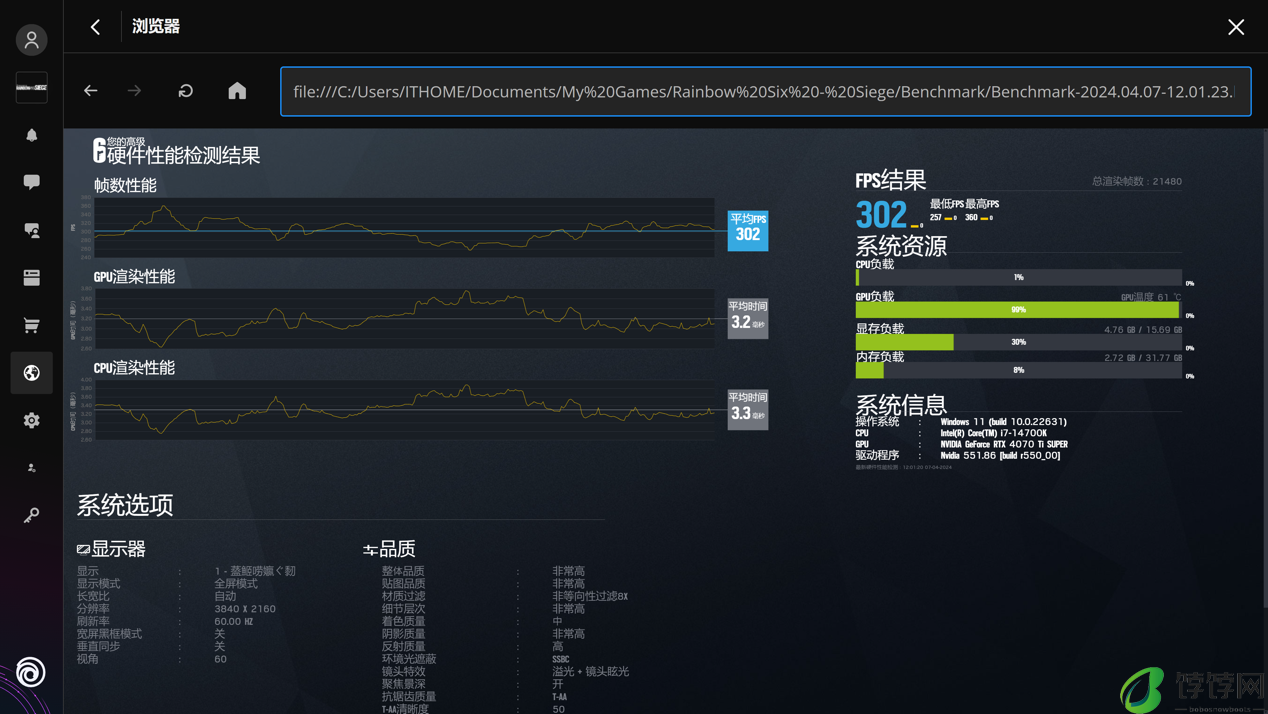
Task: Click the Ubisoft swirl logo
Action: 31,672
